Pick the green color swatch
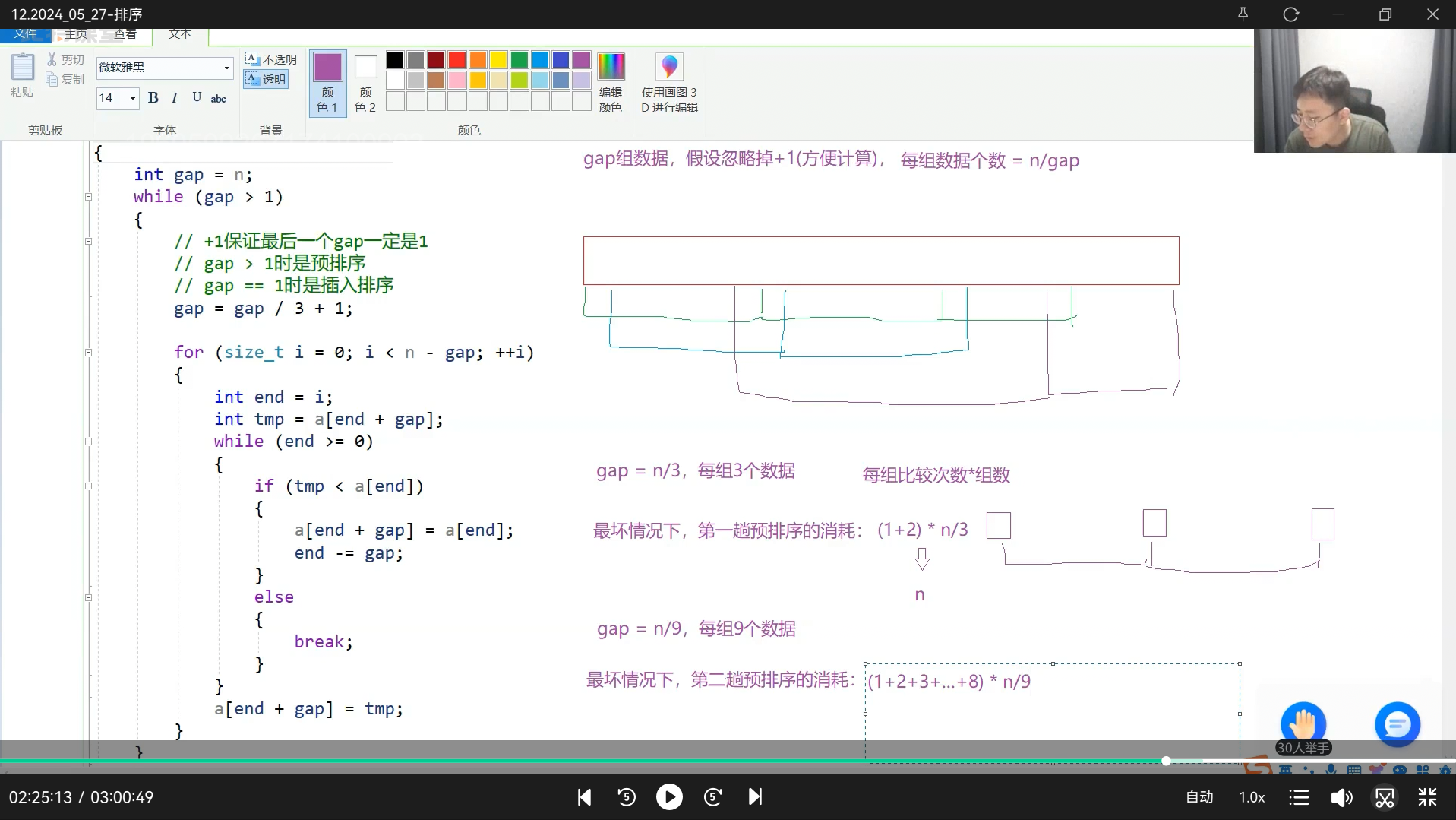The height and width of the screenshot is (820, 1456). click(520, 60)
